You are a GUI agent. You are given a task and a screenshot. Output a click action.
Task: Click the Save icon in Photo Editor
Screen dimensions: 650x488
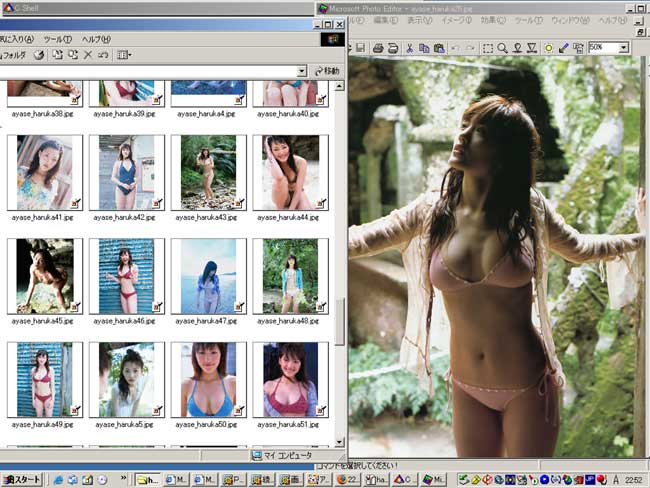coord(361,48)
